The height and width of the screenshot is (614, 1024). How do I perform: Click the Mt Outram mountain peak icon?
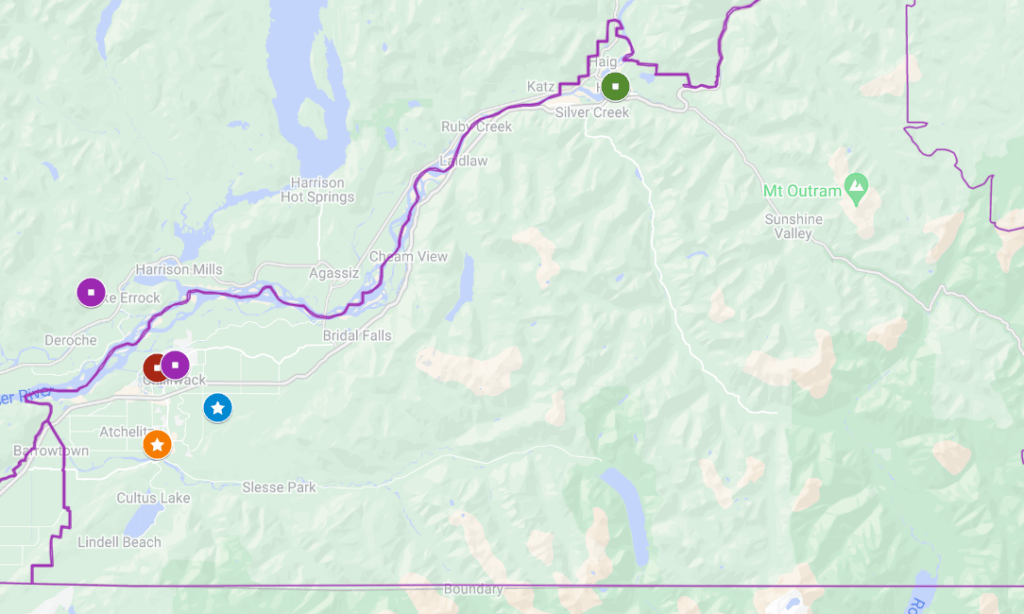pyautogui.click(x=856, y=189)
